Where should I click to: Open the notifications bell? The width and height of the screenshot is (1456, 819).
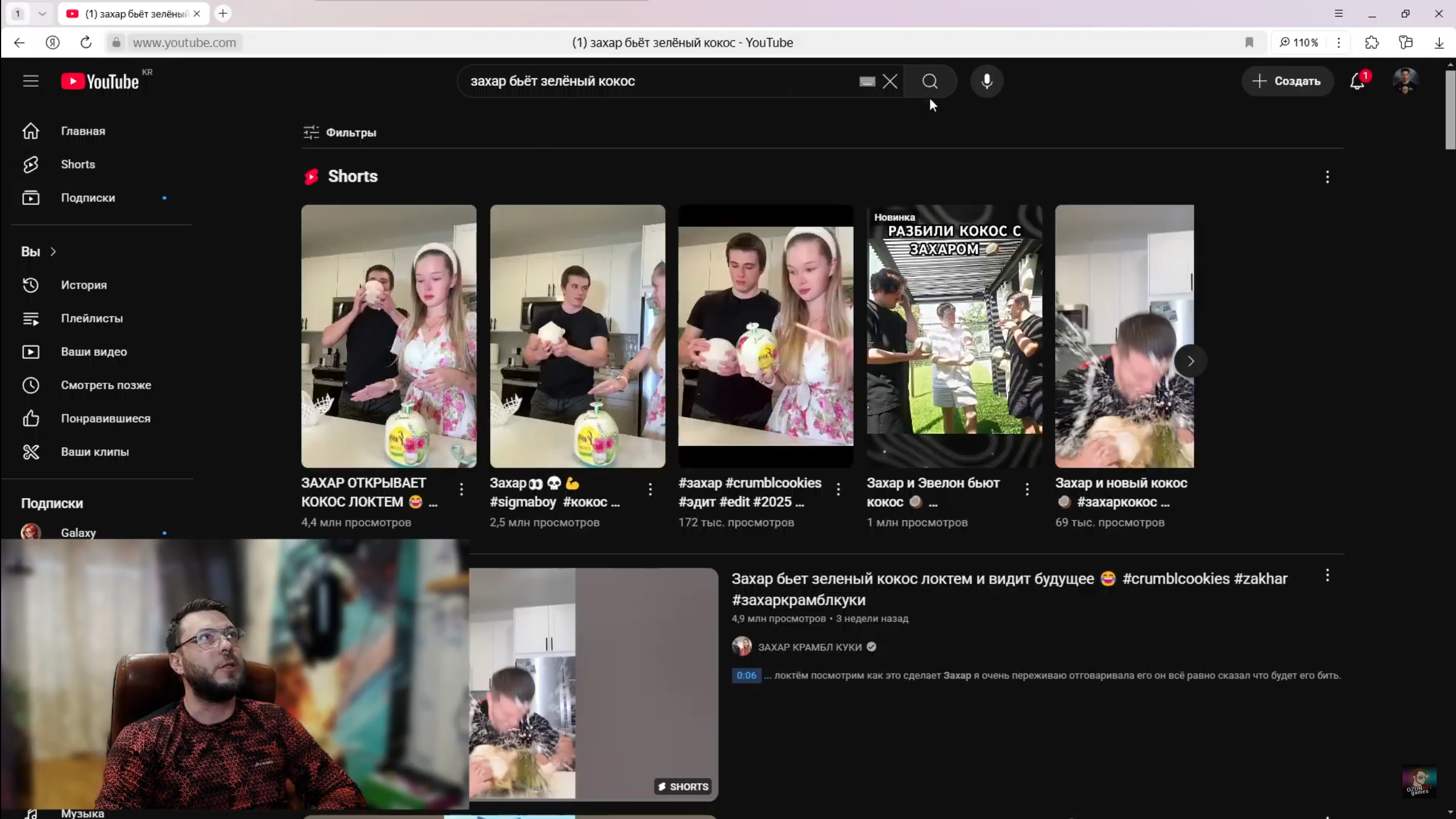coord(1357,81)
